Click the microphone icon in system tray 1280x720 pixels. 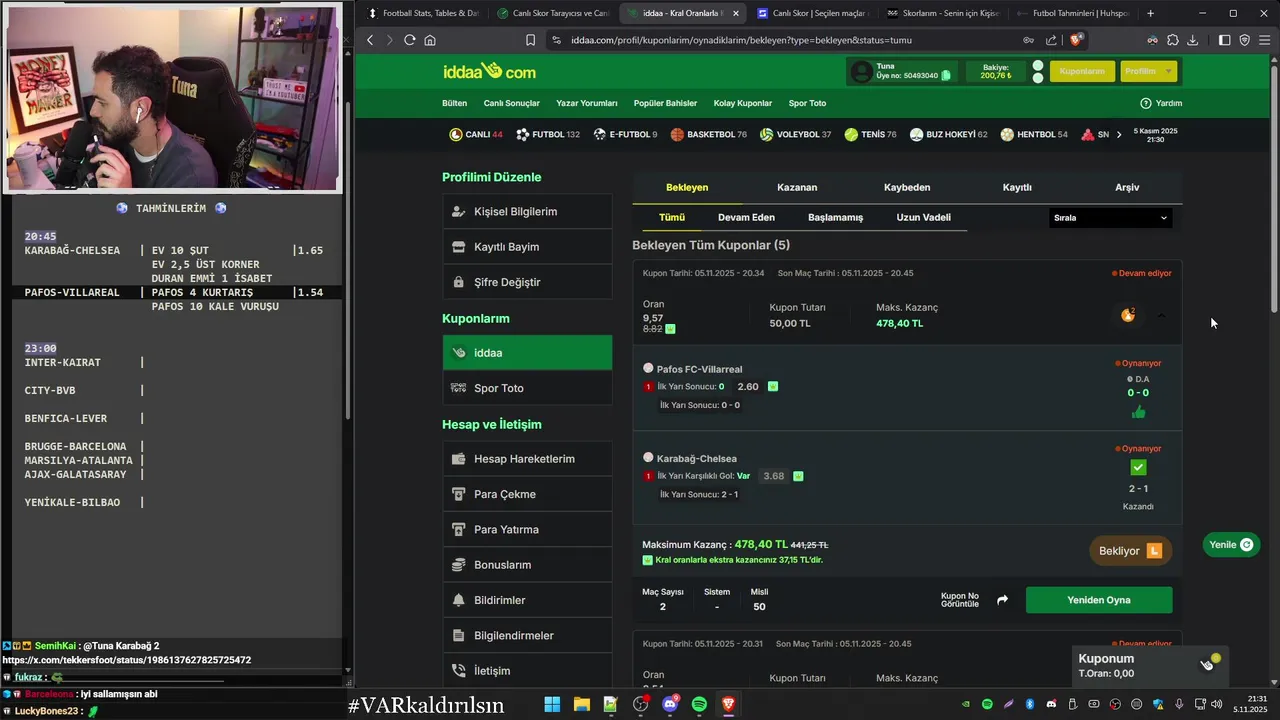coord(1180,704)
